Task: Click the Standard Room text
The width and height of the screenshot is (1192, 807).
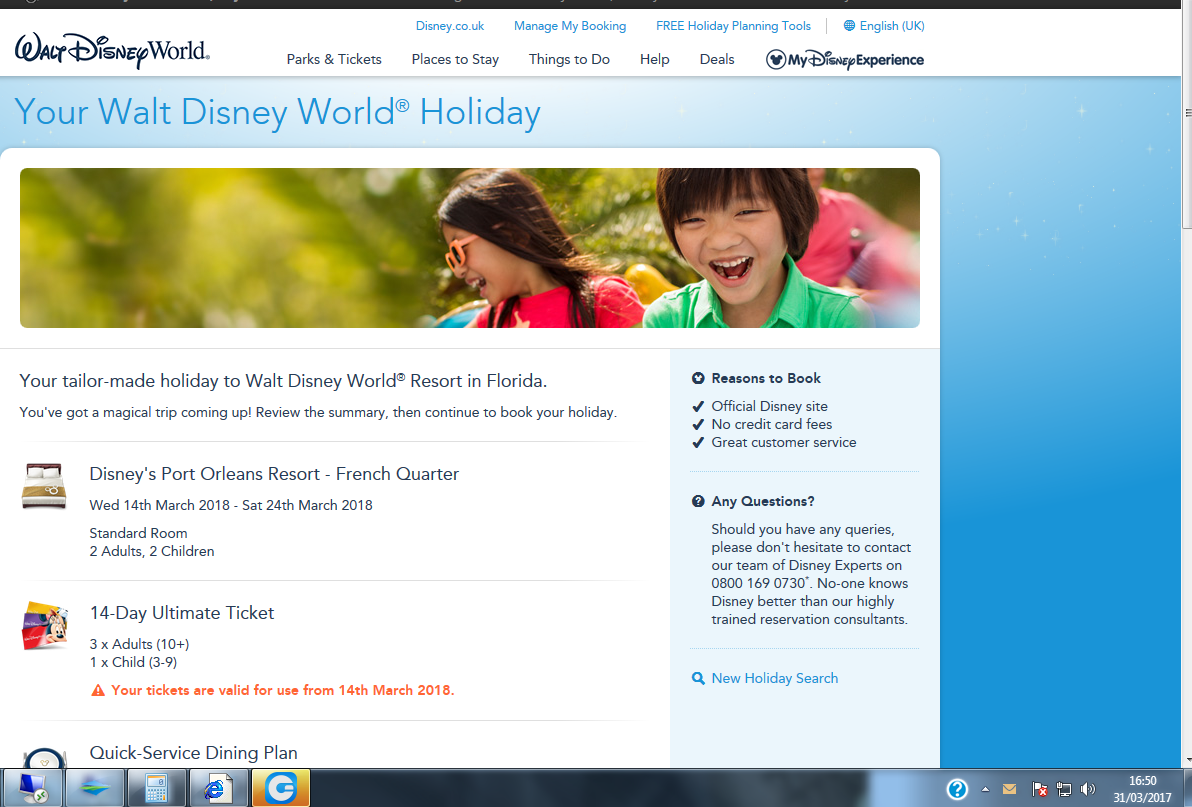Action: click(x=138, y=533)
